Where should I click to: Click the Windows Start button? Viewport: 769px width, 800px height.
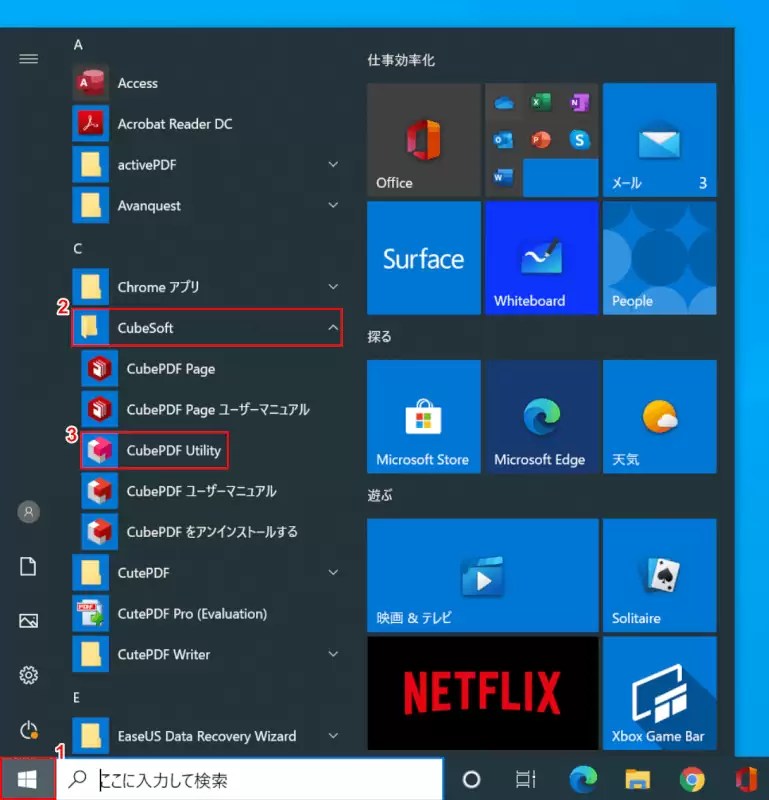pos(27,779)
